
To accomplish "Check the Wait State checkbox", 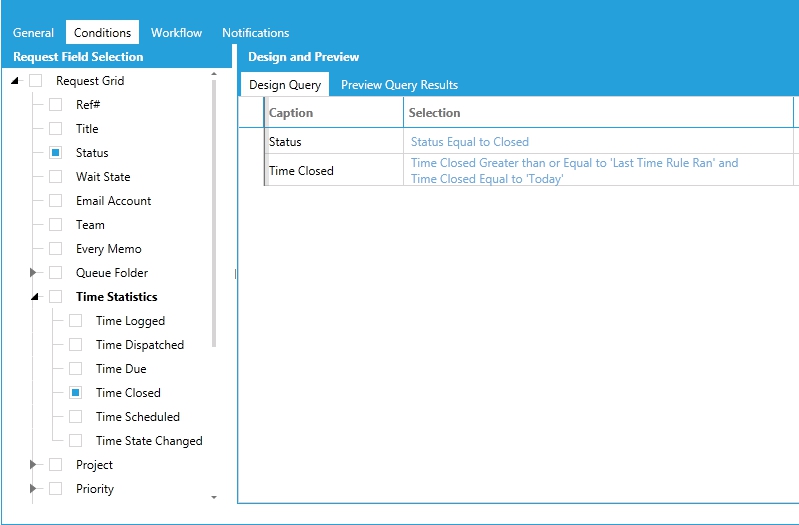I will point(56,176).
